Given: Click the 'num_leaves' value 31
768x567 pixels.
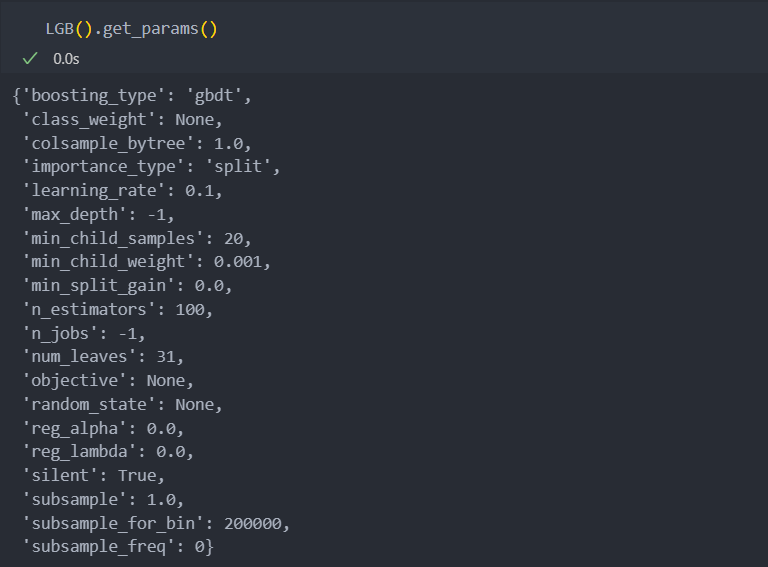Looking at the screenshot, I should pos(166,357).
